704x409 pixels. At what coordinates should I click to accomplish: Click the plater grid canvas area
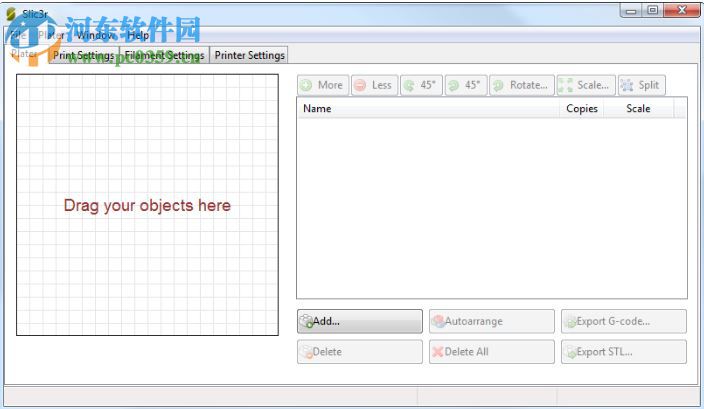pyautogui.click(x=147, y=205)
